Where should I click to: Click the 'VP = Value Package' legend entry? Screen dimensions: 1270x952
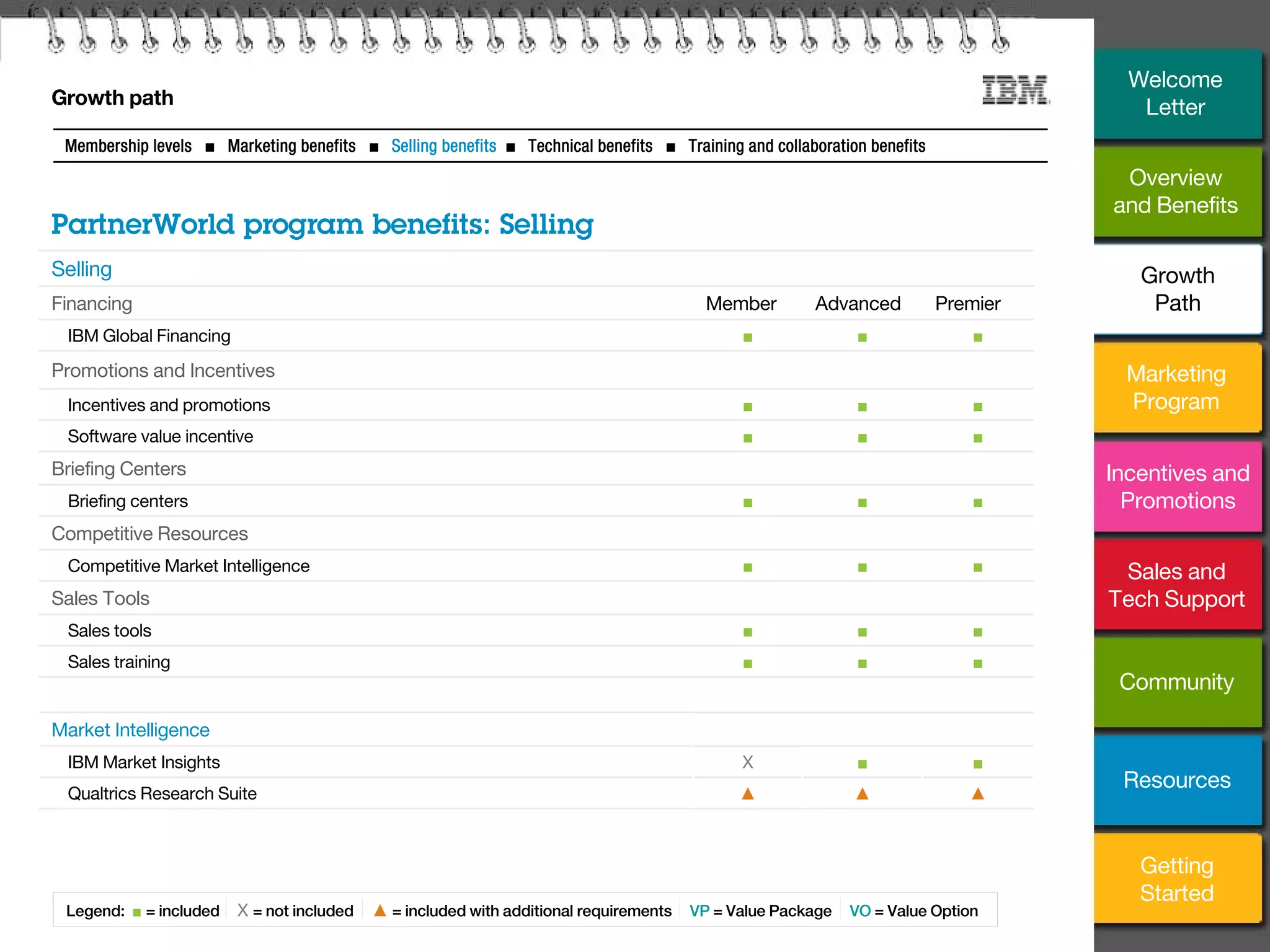pos(760,911)
